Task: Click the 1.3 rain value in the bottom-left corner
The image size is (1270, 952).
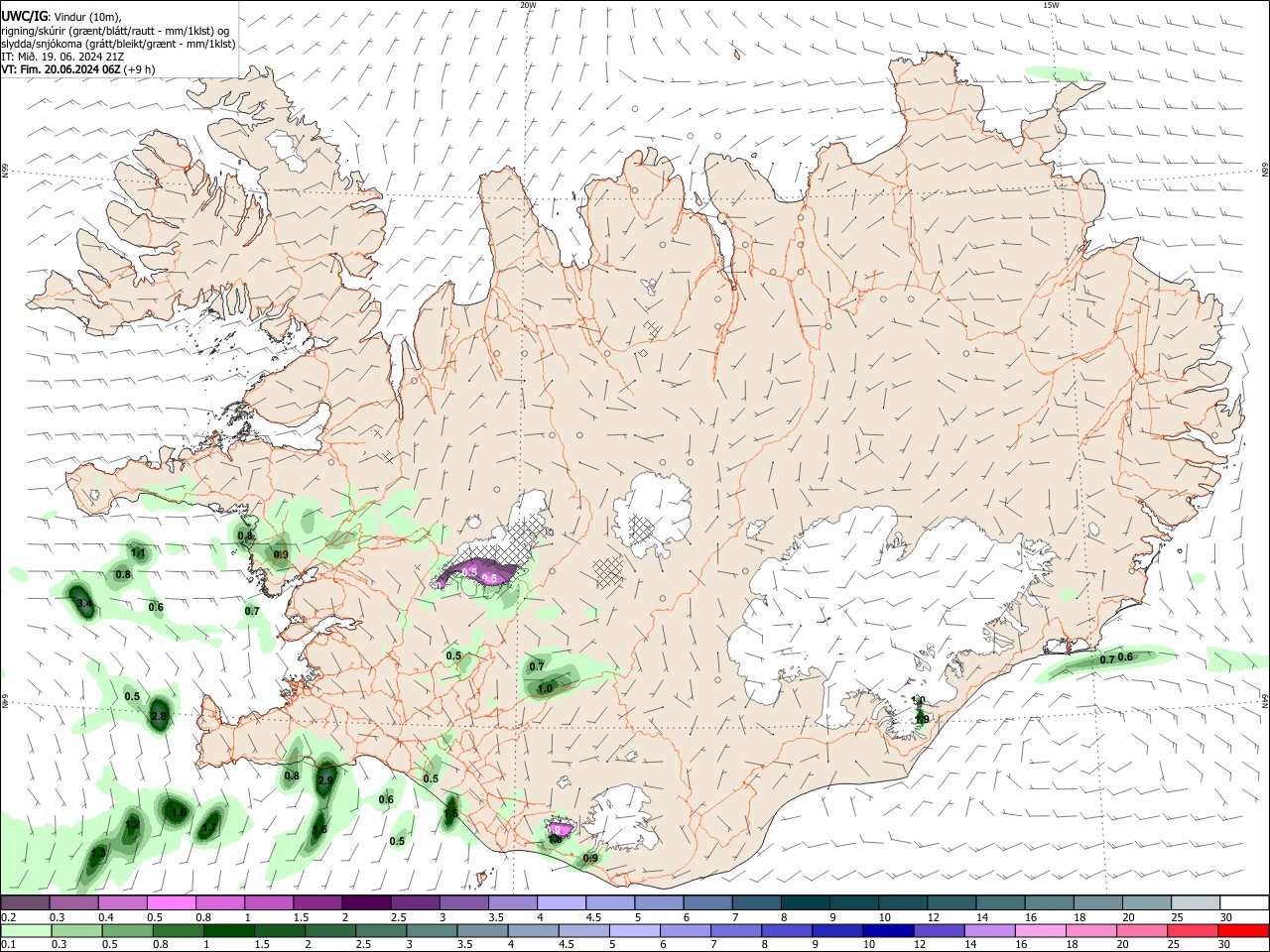Action: (x=98, y=853)
